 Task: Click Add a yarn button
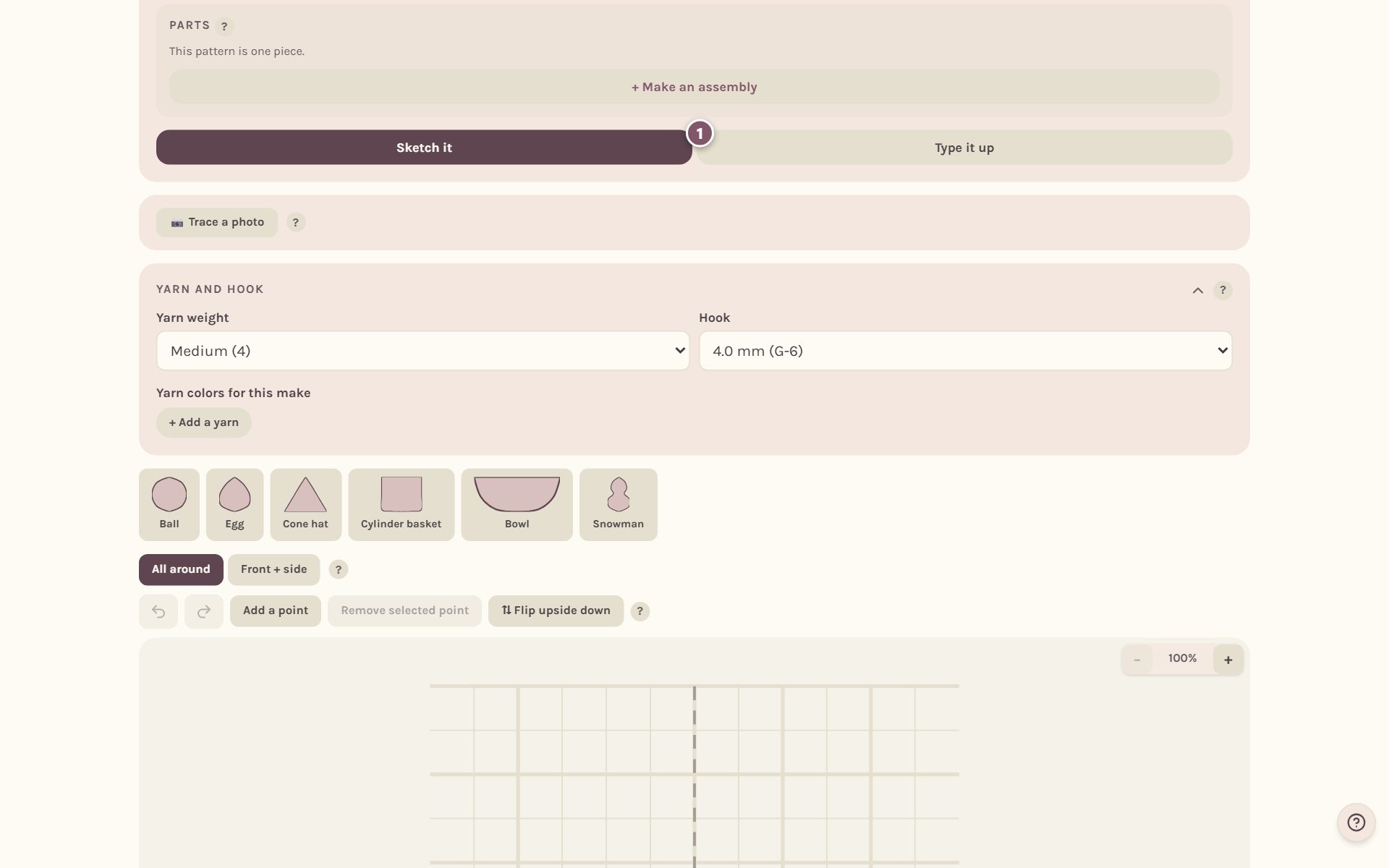(x=203, y=422)
